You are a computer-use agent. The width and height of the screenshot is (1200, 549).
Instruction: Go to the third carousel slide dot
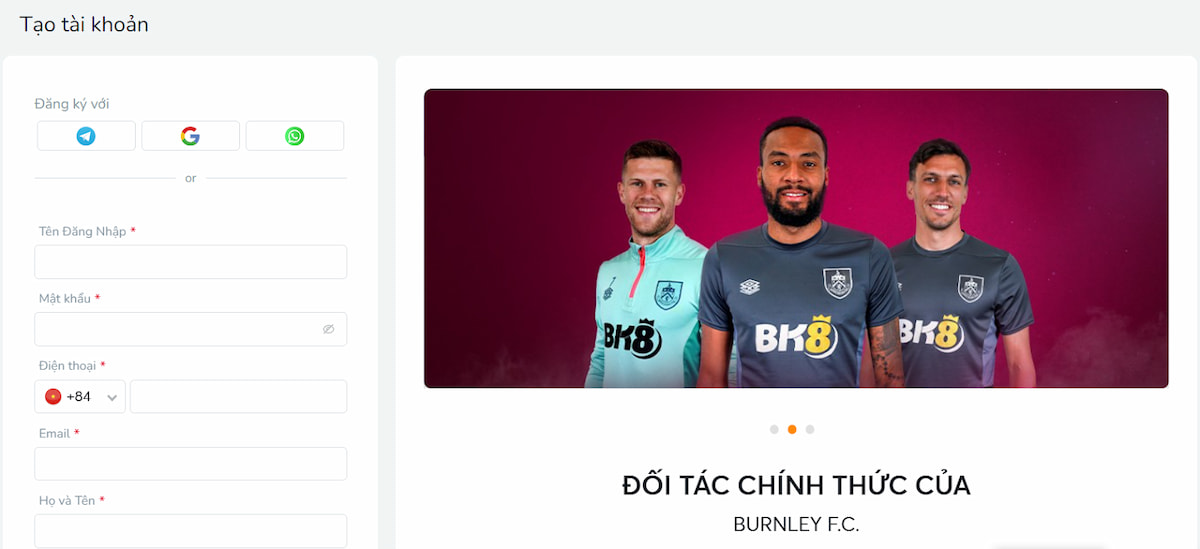pyautogui.click(x=810, y=429)
